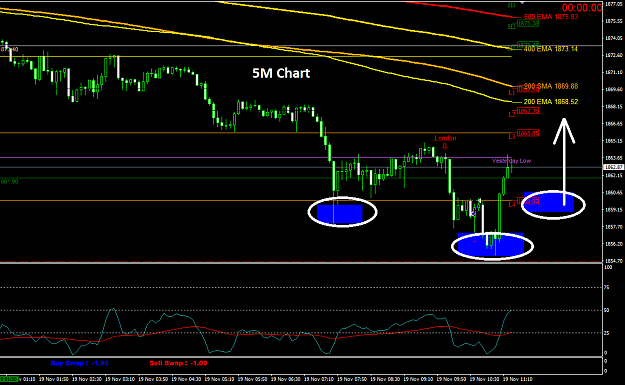Image resolution: width=625 pixels, height=385 pixels.
Task: Click the "19 Nov 07:10" time label
Action: click(x=318, y=379)
